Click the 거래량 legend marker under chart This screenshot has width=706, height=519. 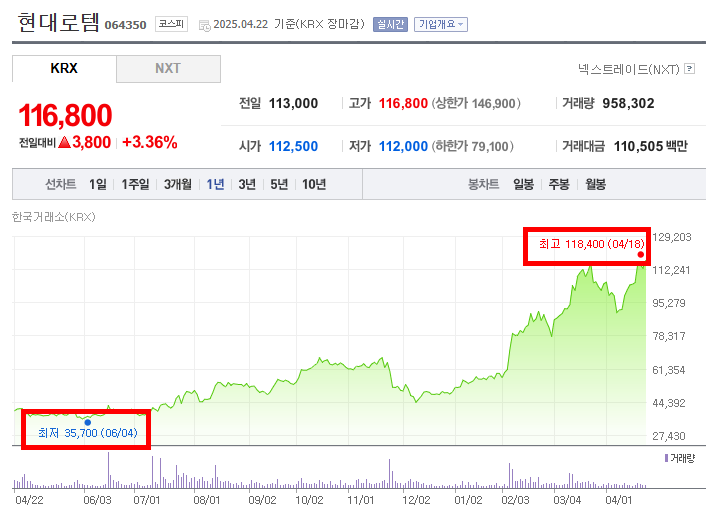(x=666, y=458)
